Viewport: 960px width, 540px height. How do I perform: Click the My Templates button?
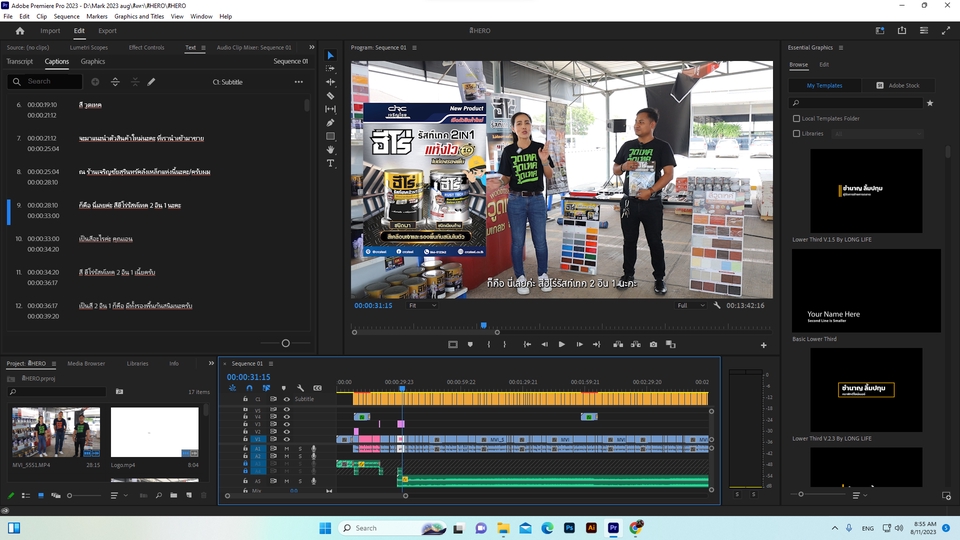[x=825, y=85]
